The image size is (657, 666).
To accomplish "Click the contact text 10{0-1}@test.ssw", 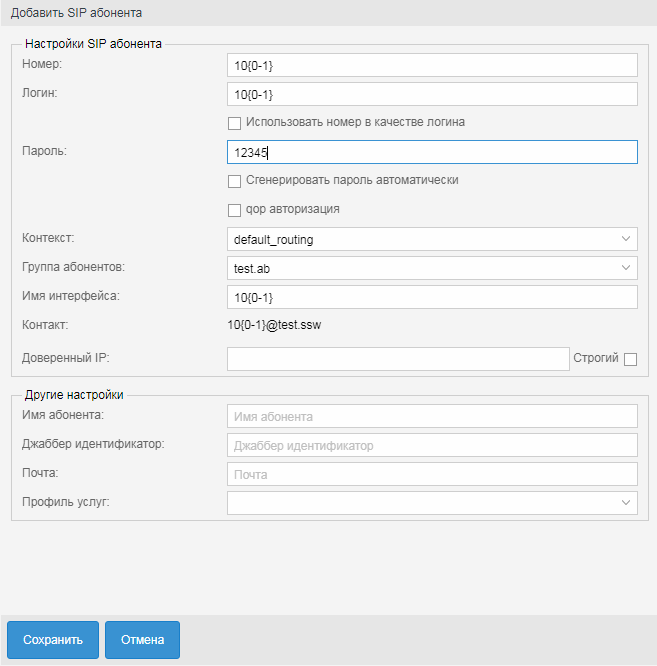I will [274, 325].
